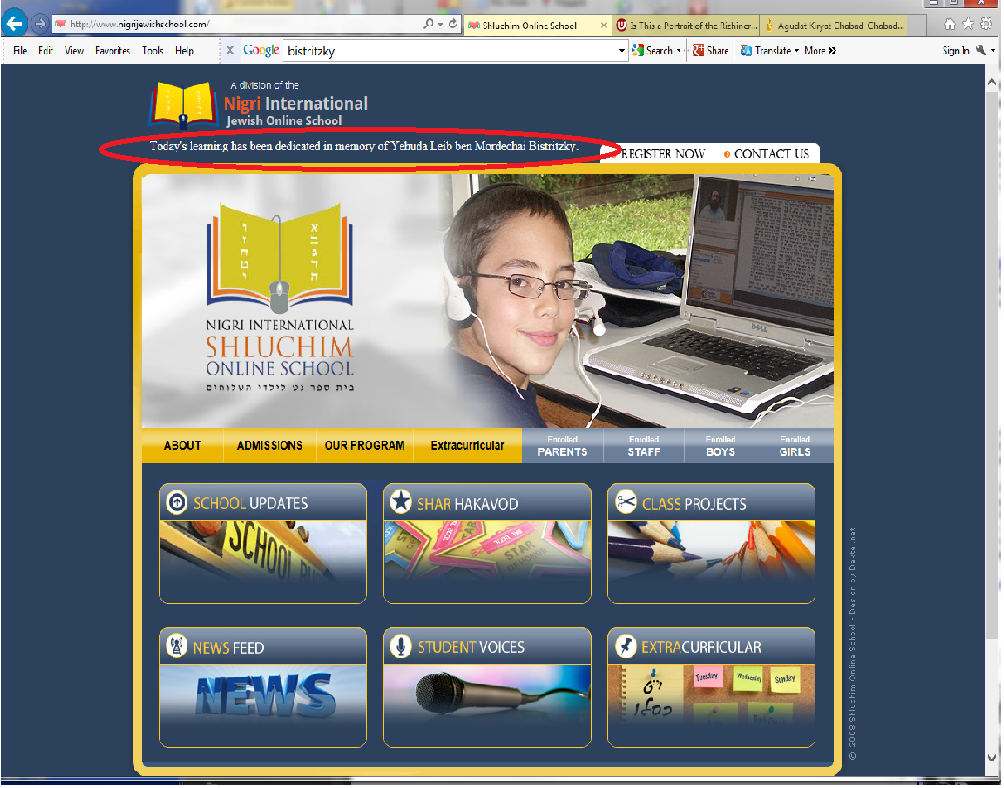This screenshot has width=1004, height=788.
Task: Expand the Google search box dropdown arrow
Action: (622, 51)
